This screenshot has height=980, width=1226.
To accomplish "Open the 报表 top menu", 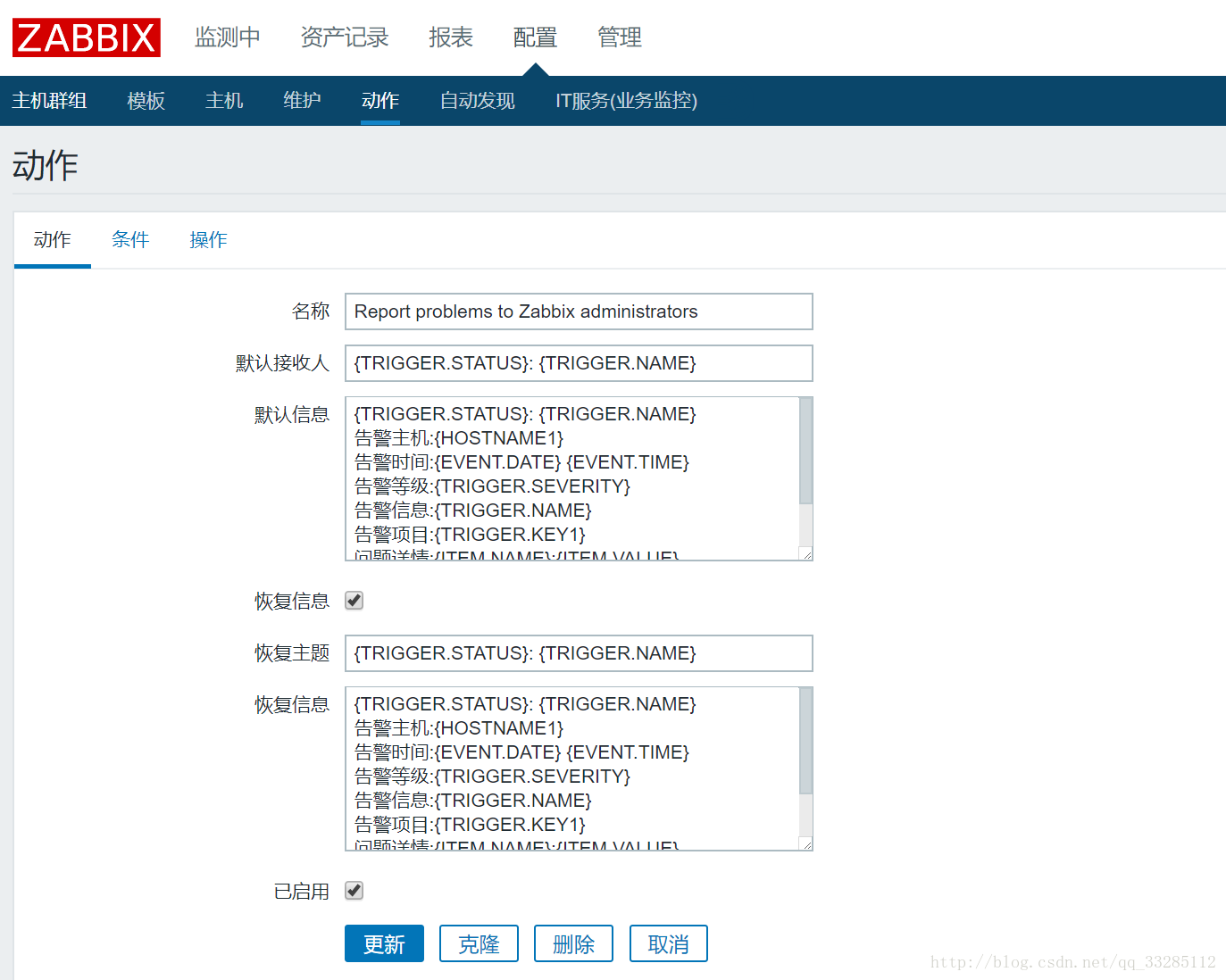I will pos(451,37).
